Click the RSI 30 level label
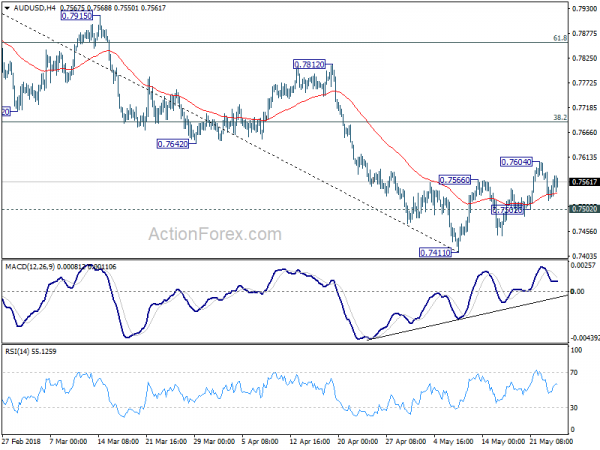 574,408
